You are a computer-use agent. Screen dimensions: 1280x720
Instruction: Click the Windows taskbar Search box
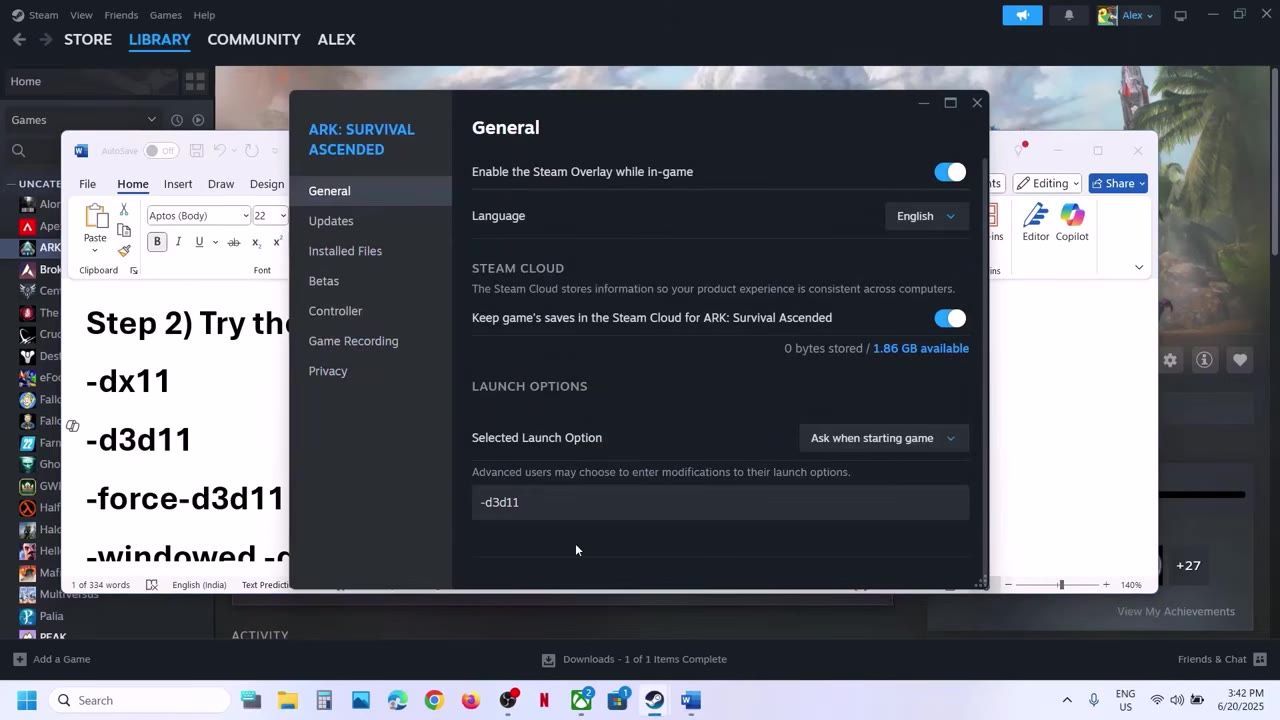click(x=140, y=700)
